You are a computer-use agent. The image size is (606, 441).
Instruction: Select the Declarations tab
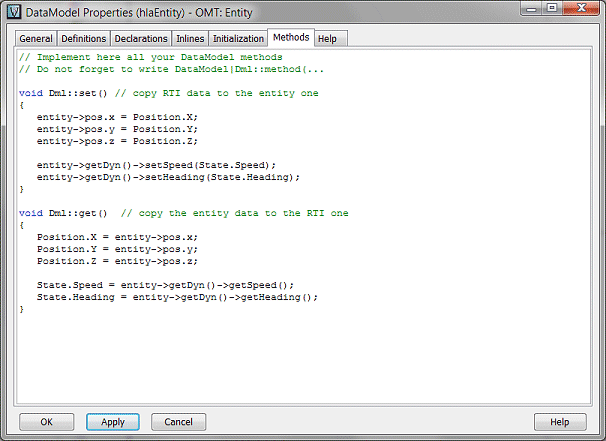tap(141, 38)
